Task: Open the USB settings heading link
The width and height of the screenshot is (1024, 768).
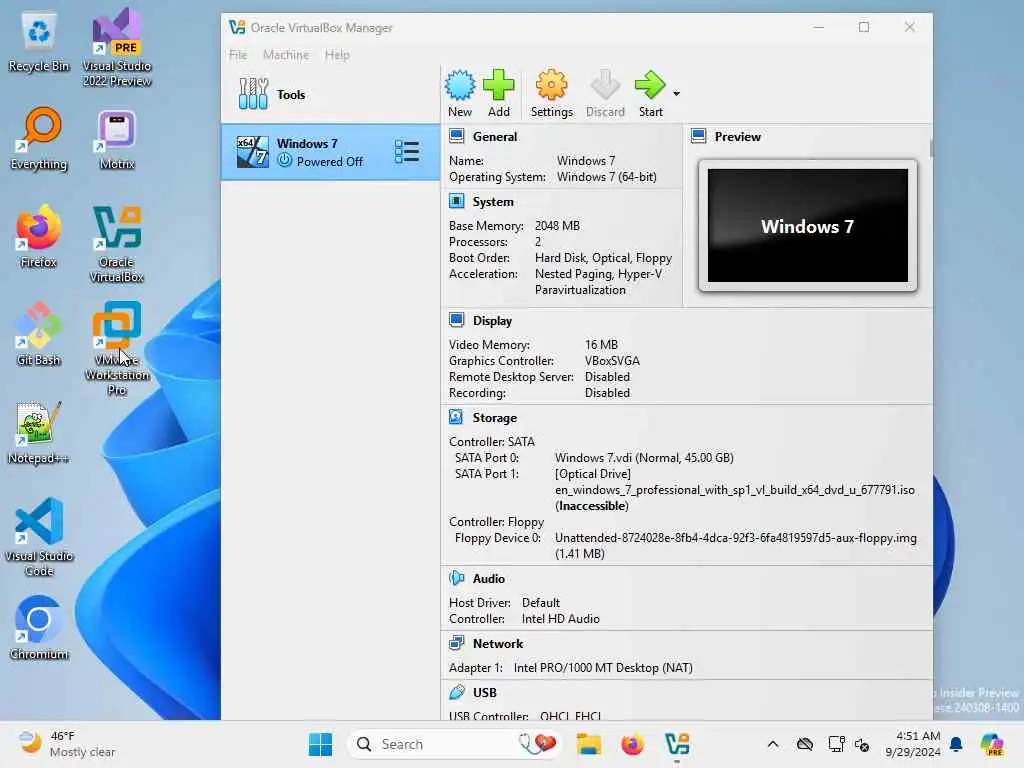Action: point(485,692)
